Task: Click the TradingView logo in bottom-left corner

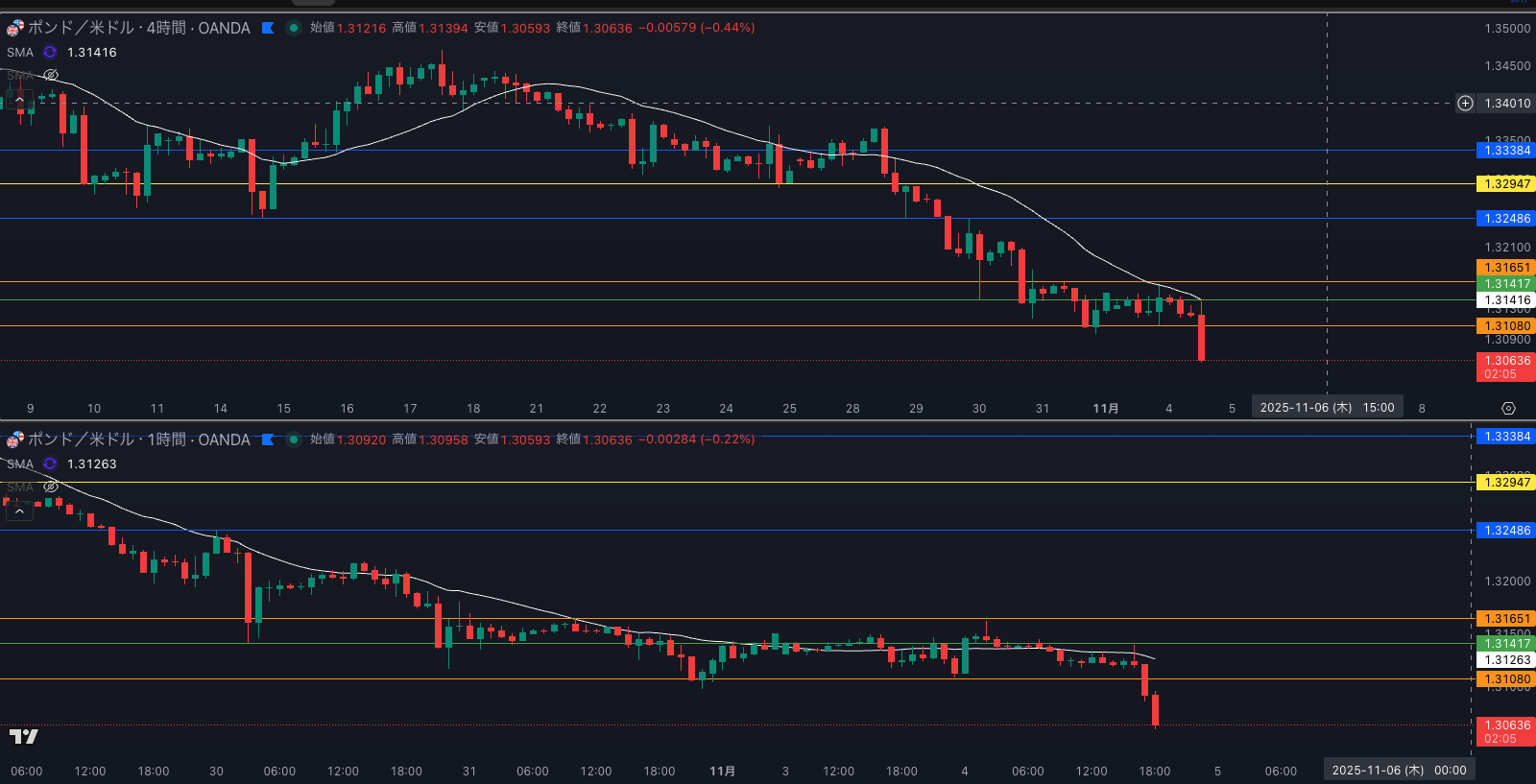Action: (x=23, y=736)
